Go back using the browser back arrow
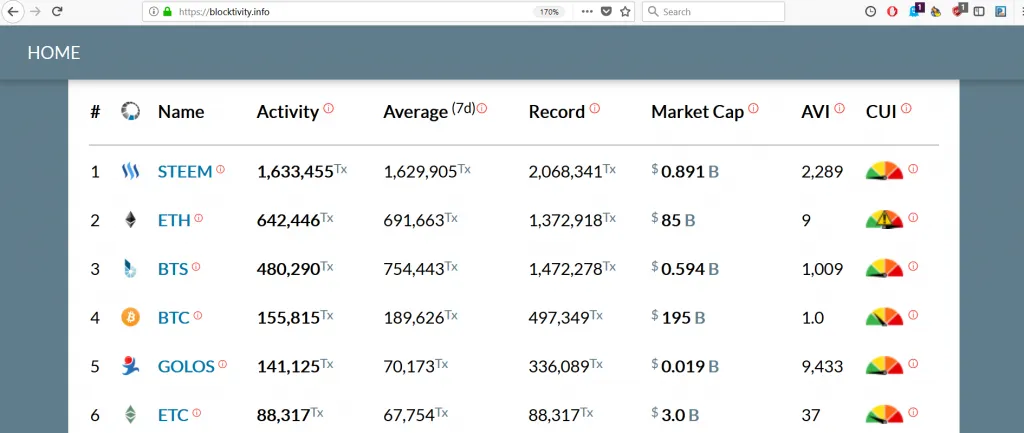Viewport: 1024px width, 433px height. (x=12, y=11)
